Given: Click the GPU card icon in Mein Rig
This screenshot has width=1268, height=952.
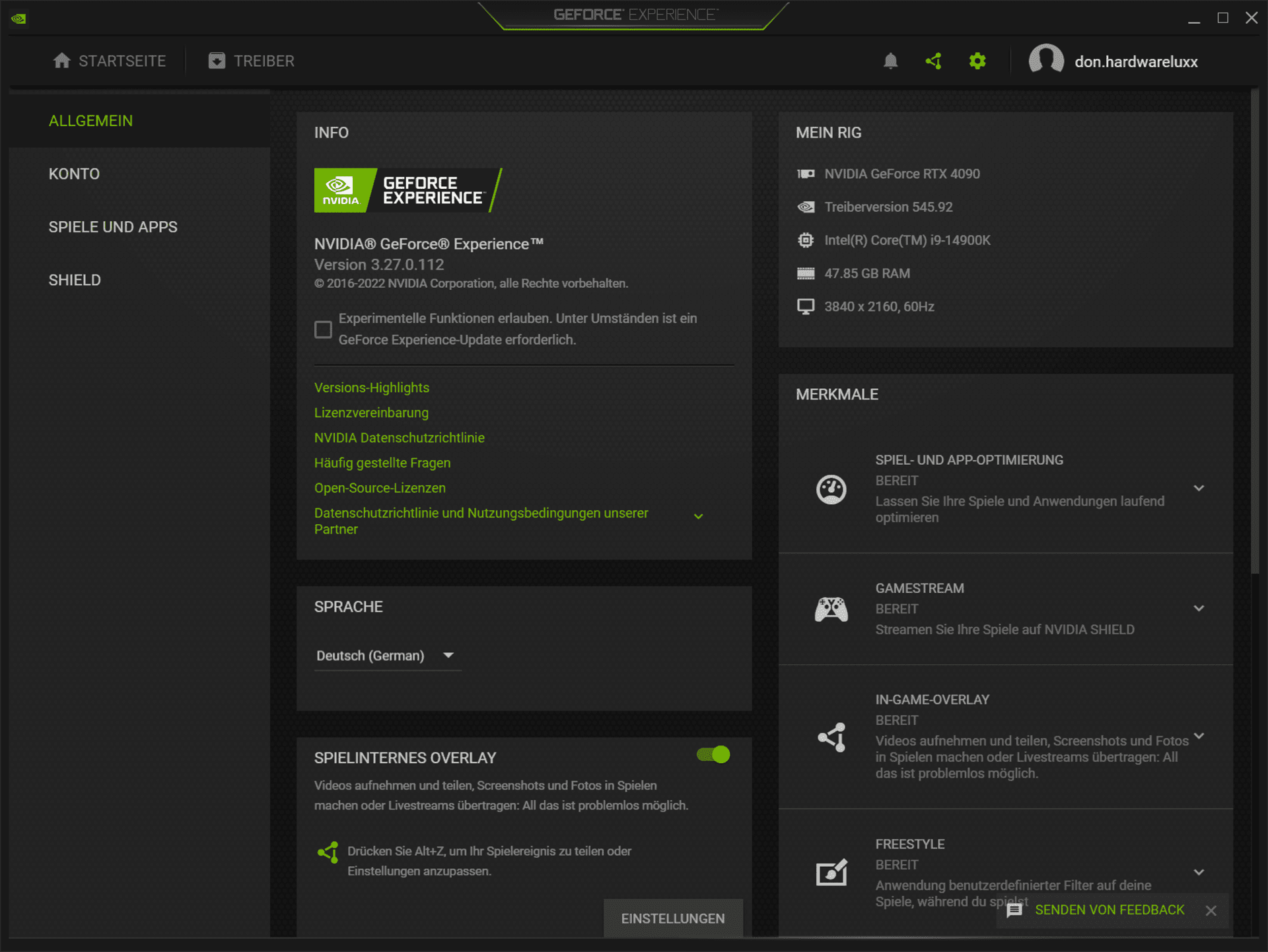Looking at the screenshot, I should point(806,174).
